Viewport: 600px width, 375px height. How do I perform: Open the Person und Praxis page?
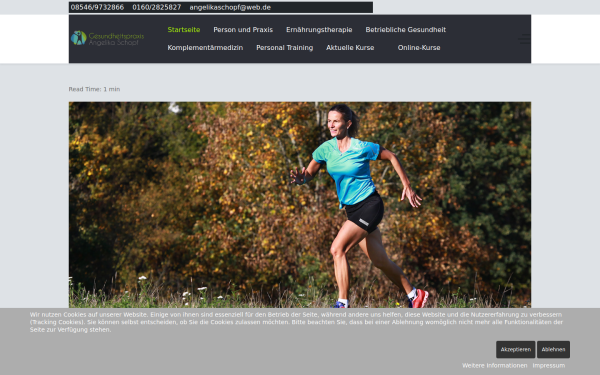coord(243,30)
